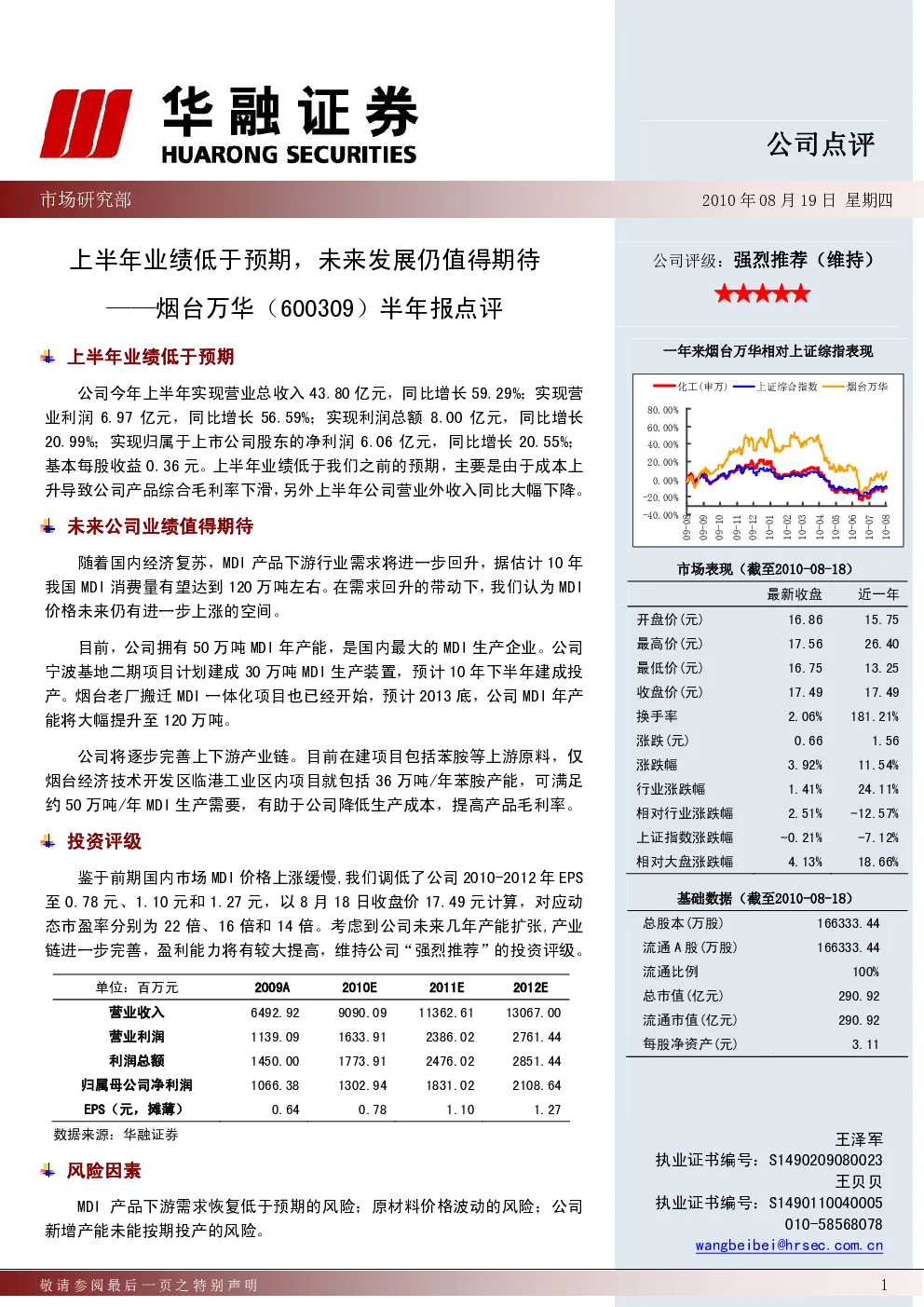This screenshot has height=1307, width=924.
Task: Click the 2009A column header
Action: tap(272, 987)
